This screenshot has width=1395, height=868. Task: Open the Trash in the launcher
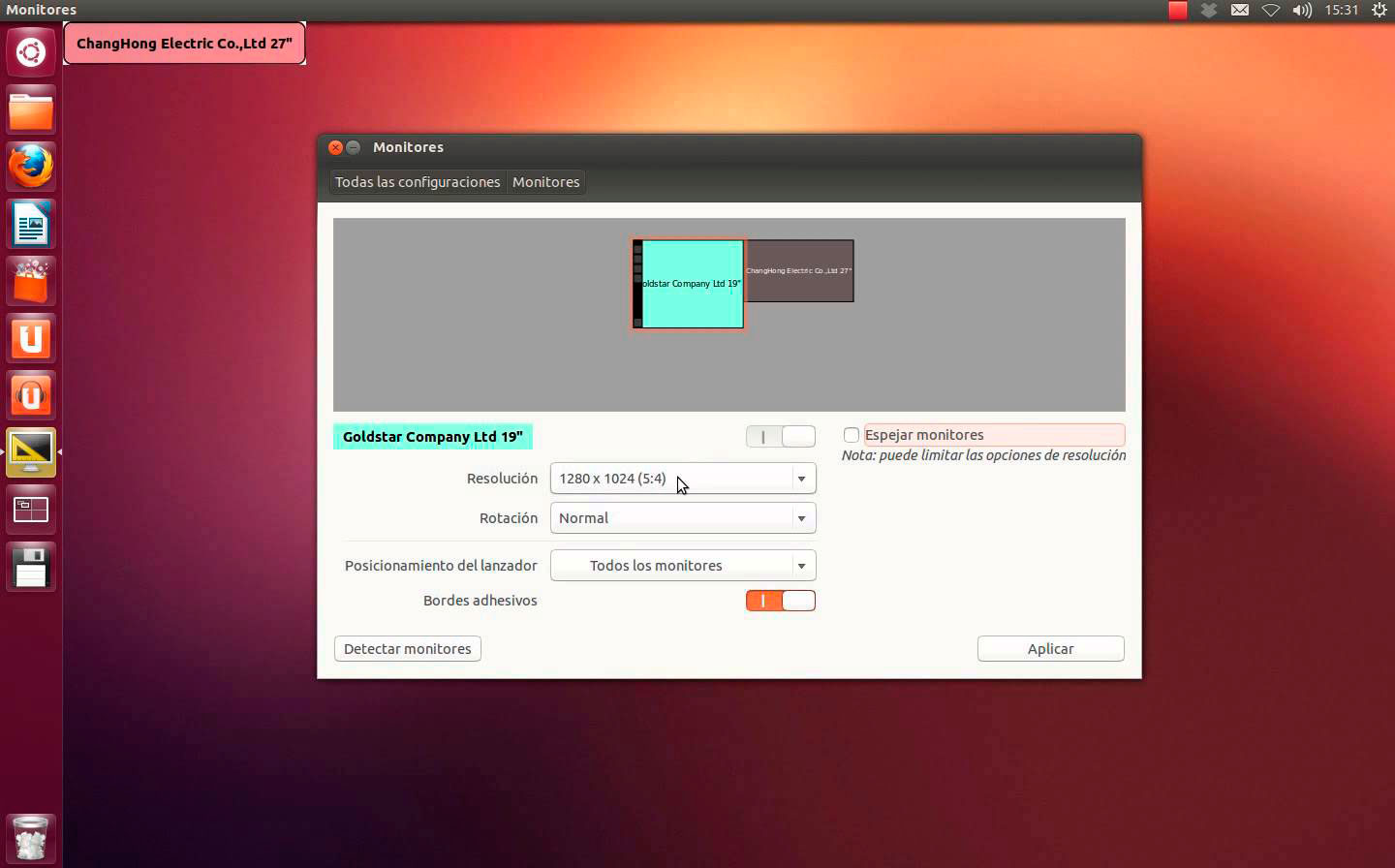click(x=30, y=837)
